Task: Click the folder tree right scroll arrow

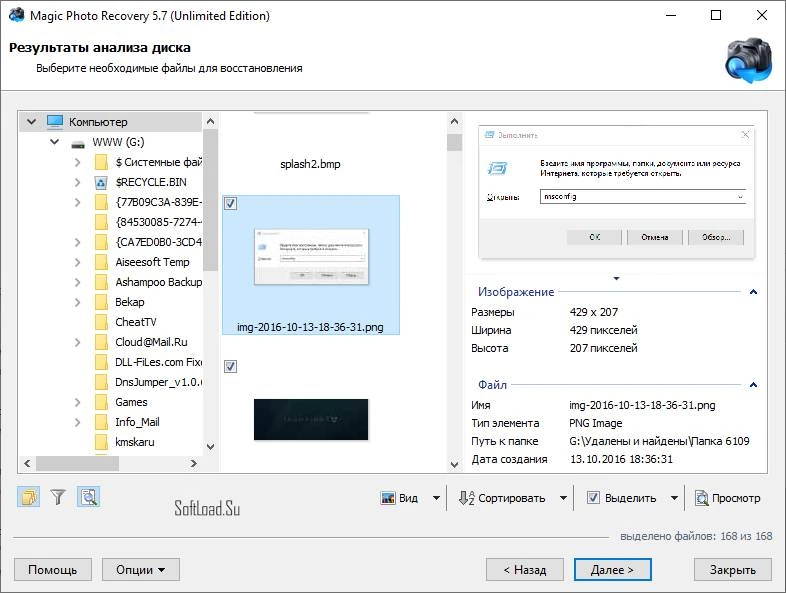Action: (193, 464)
